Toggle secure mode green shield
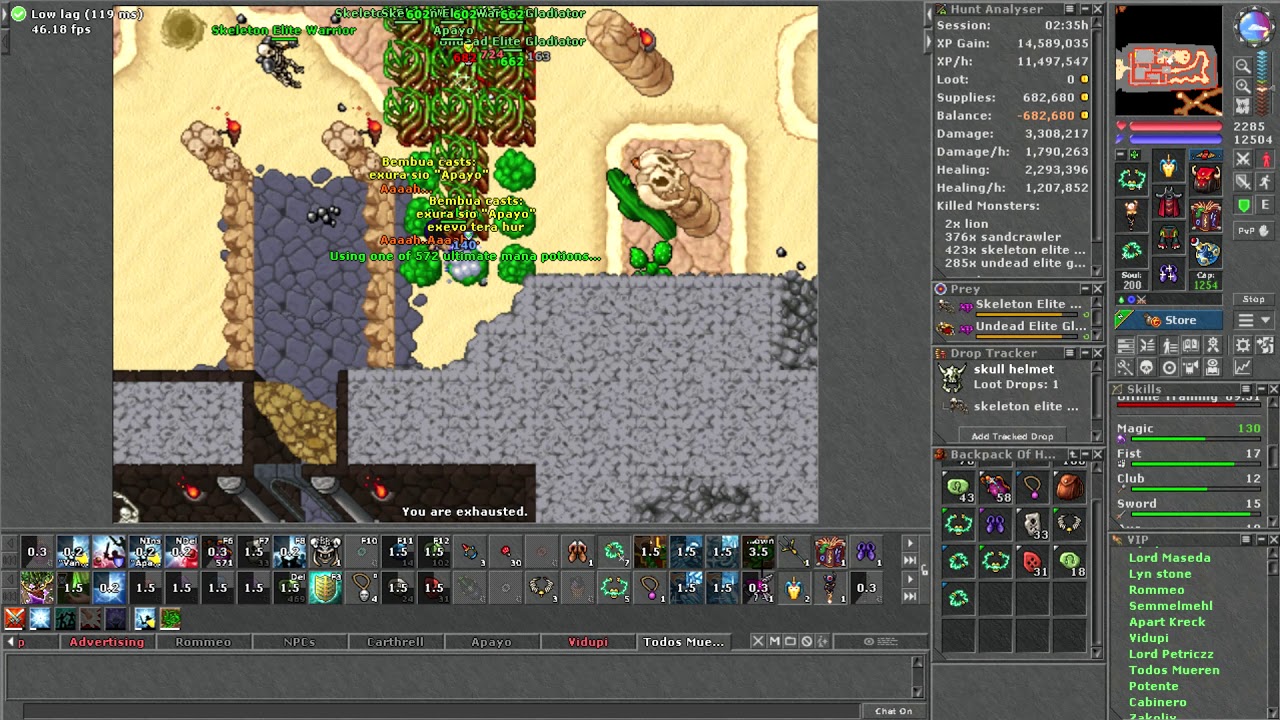1280x720 pixels. (x=1243, y=204)
